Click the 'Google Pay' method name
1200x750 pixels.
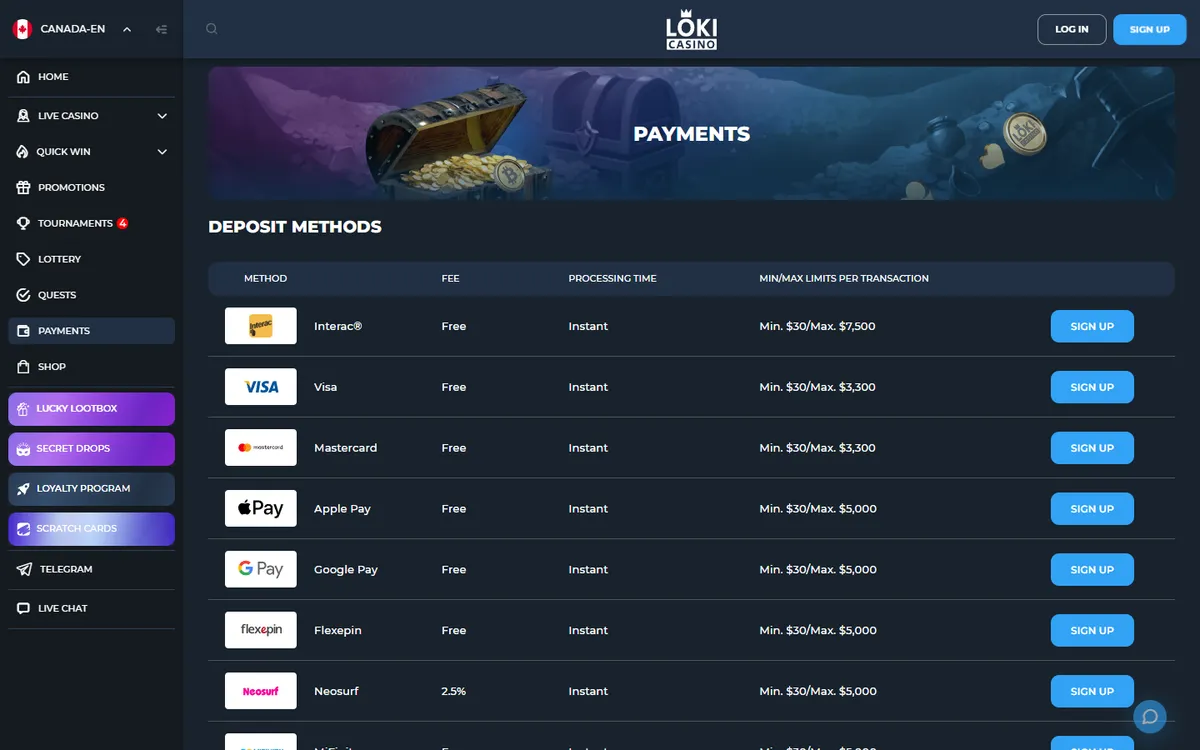346,570
